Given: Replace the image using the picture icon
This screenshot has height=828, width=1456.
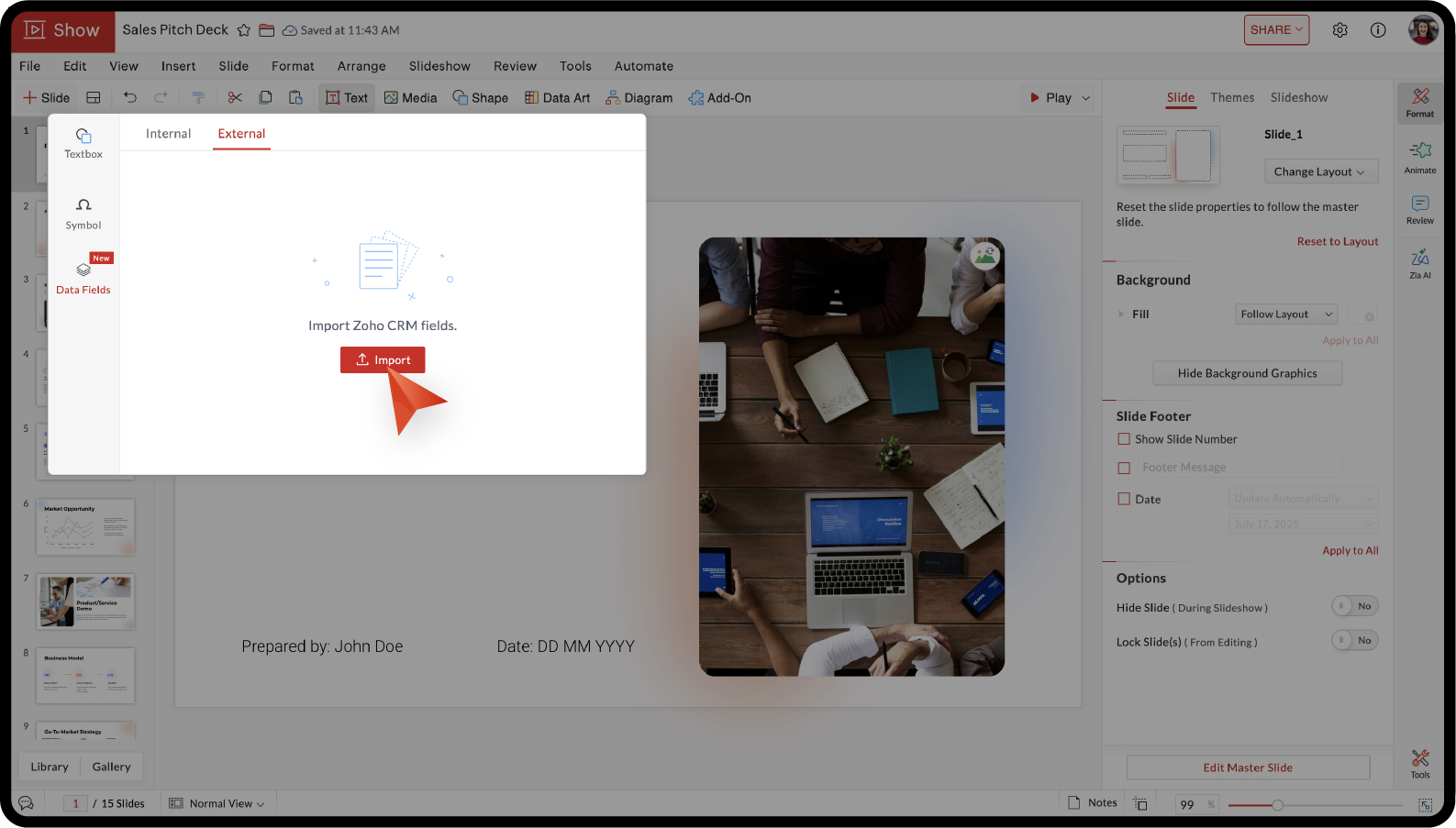Looking at the screenshot, I should click(985, 256).
